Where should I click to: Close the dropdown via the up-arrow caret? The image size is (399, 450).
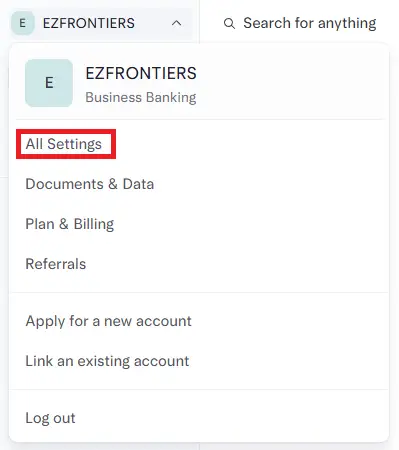point(176,23)
